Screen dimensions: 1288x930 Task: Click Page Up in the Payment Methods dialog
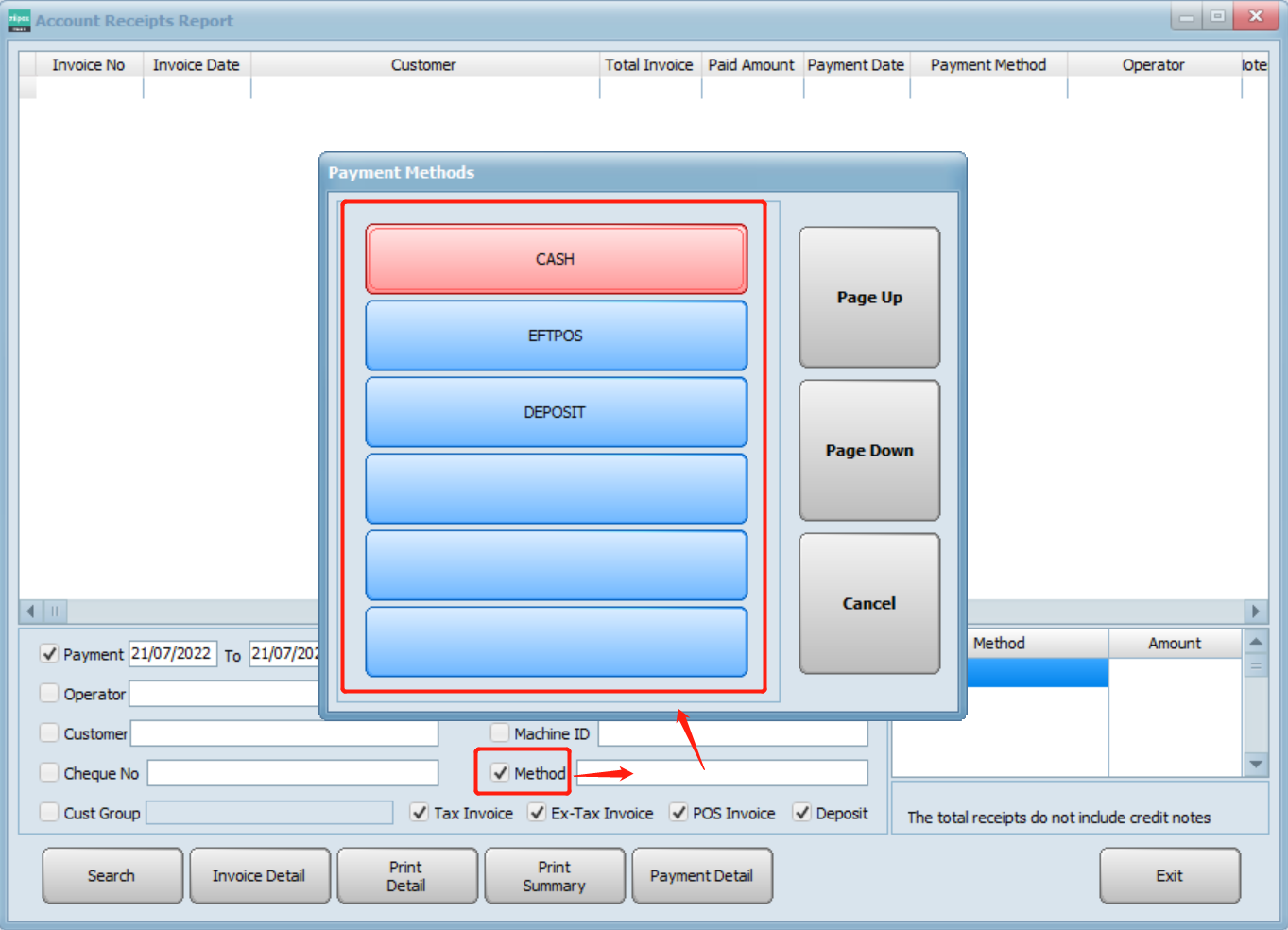[x=868, y=297]
